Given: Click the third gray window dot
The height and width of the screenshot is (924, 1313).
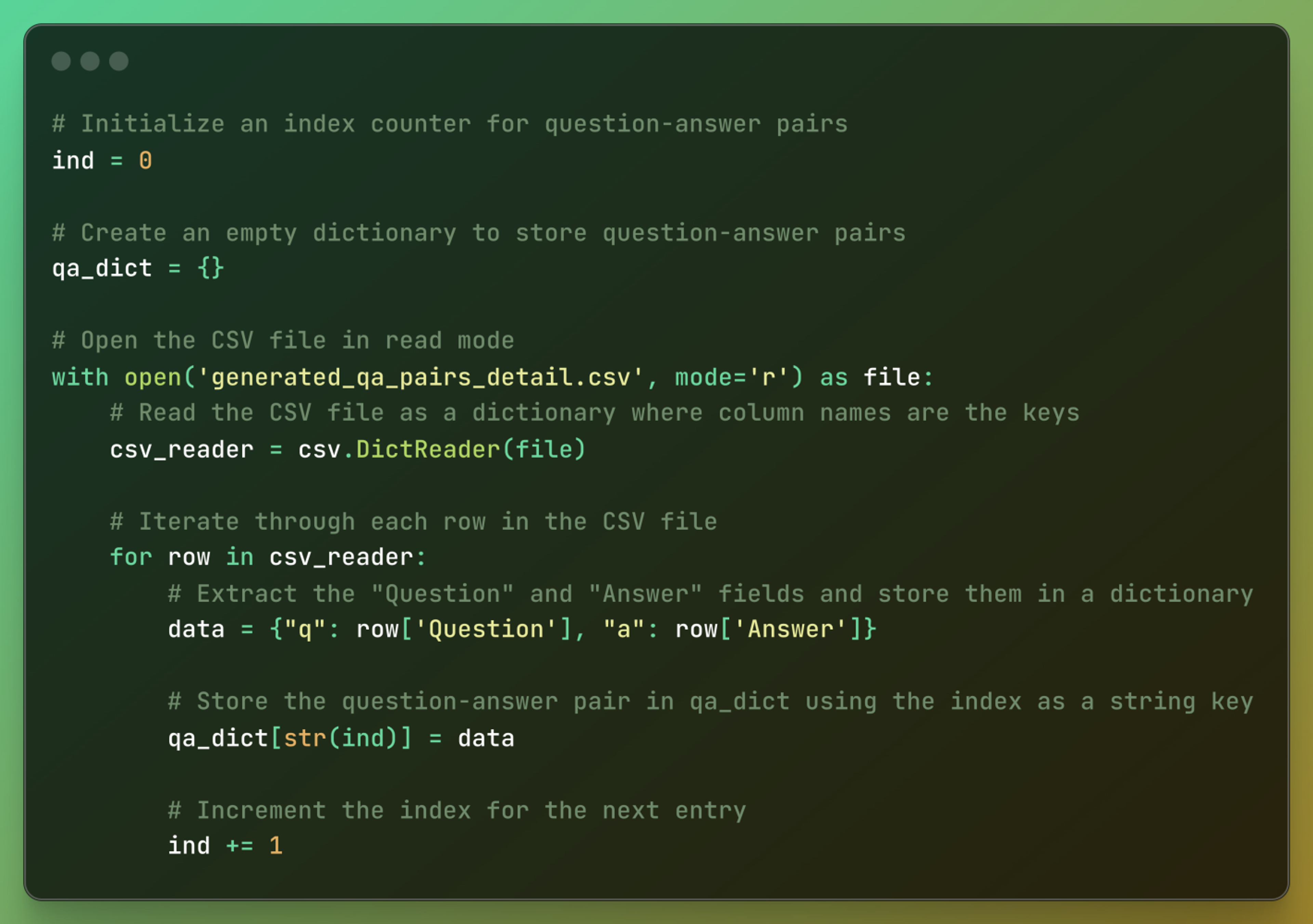Looking at the screenshot, I should [x=119, y=61].
